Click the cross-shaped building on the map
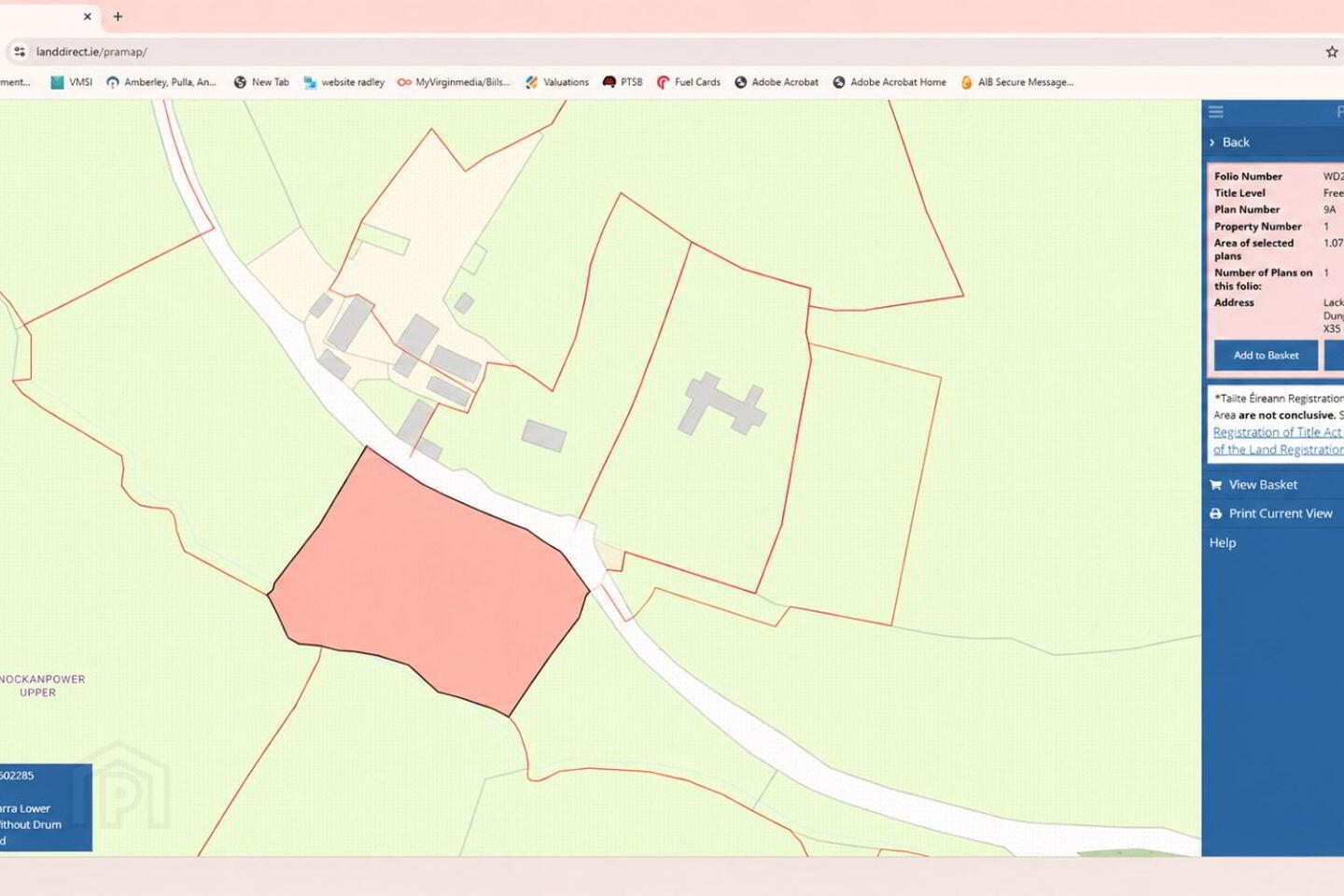The width and height of the screenshot is (1344, 896). click(x=721, y=404)
